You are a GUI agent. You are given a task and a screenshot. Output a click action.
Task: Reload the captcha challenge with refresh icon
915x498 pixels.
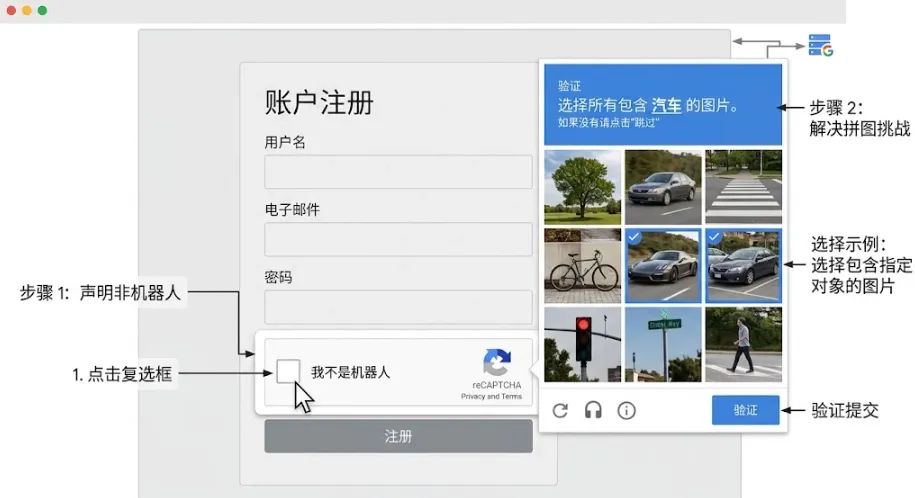pyautogui.click(x=560, y=410)
